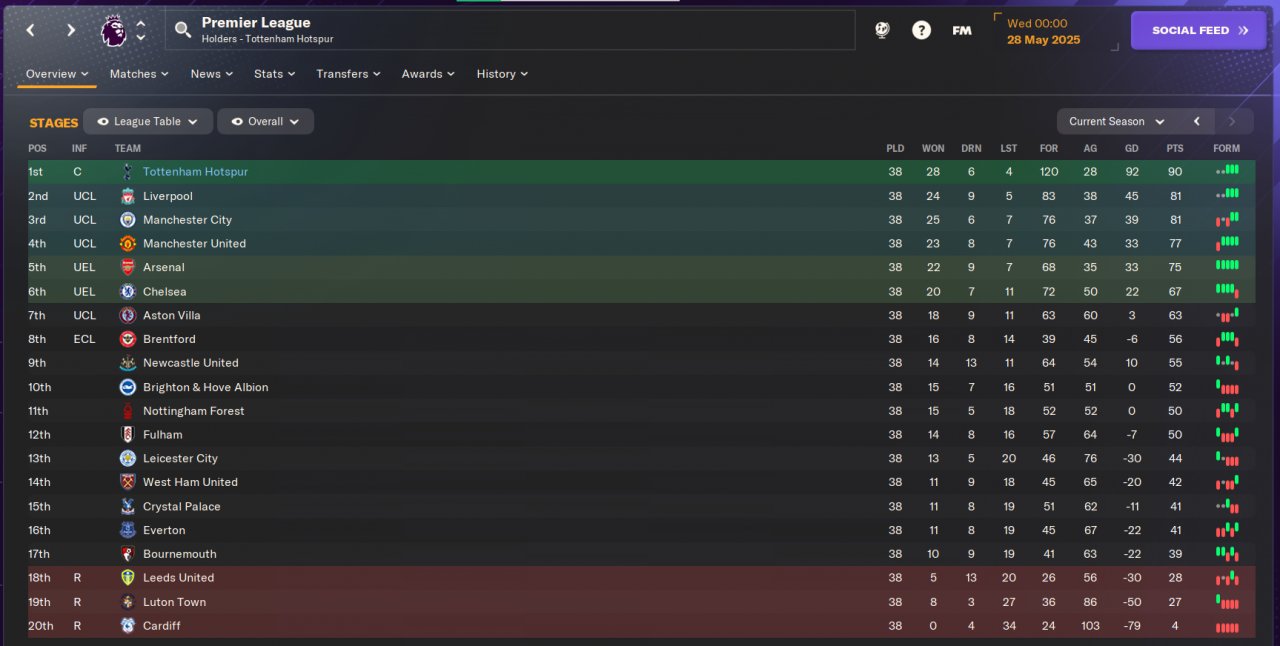Click the Tottenham Hotspur club badge
The width and height of the screenshot is (1280, 646).
point(127,172)
